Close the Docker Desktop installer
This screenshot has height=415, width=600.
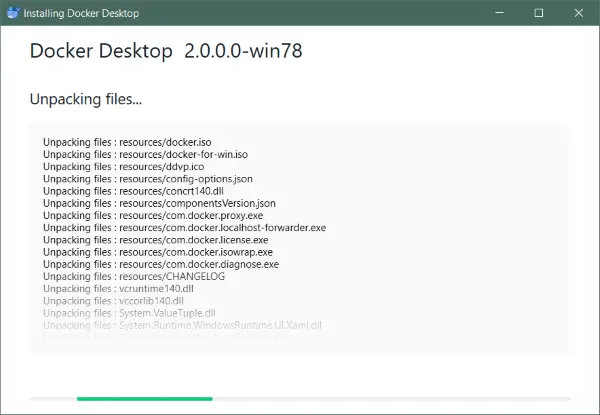click(x=579, y=13)
